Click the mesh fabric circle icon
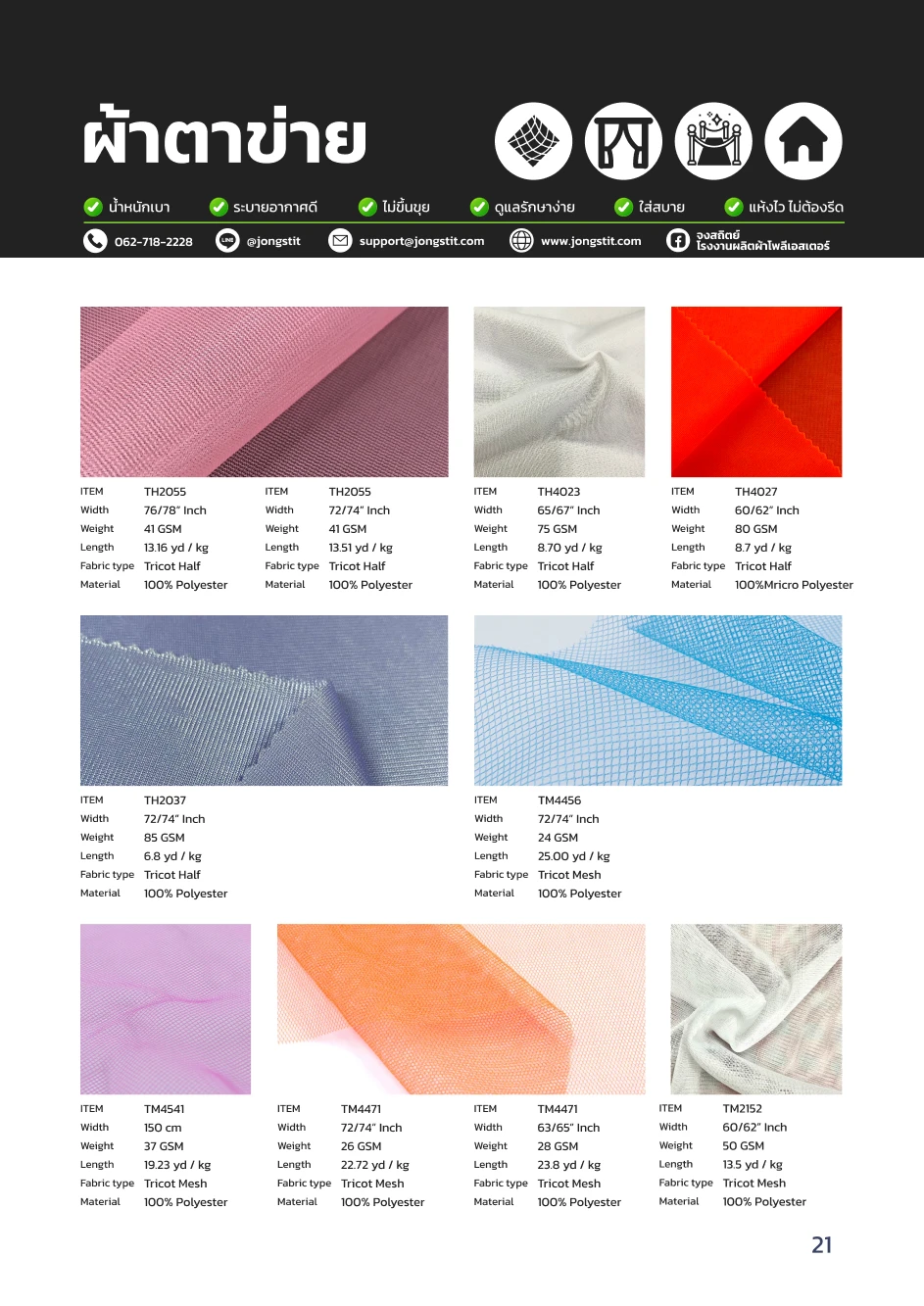The height and width of the screenshot is (1306, 924). [533, 141]
